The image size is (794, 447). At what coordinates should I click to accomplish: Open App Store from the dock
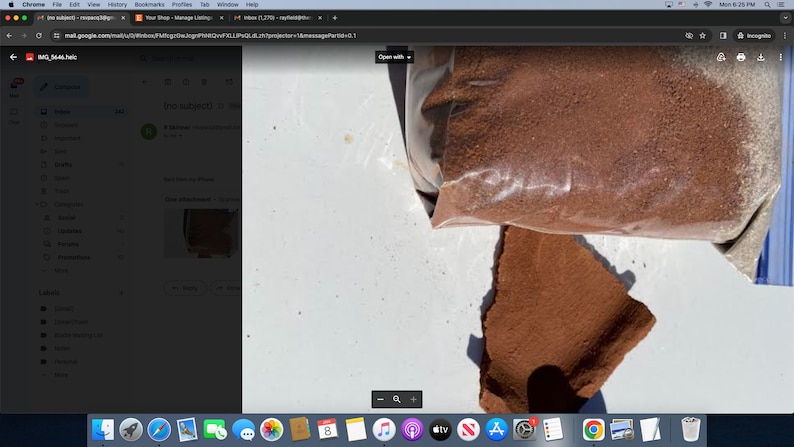[496, 430]
